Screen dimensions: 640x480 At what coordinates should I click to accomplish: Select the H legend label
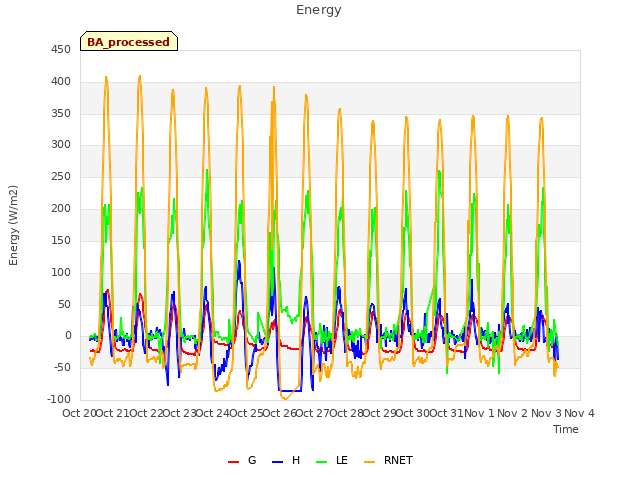click(x=296, y=460)
